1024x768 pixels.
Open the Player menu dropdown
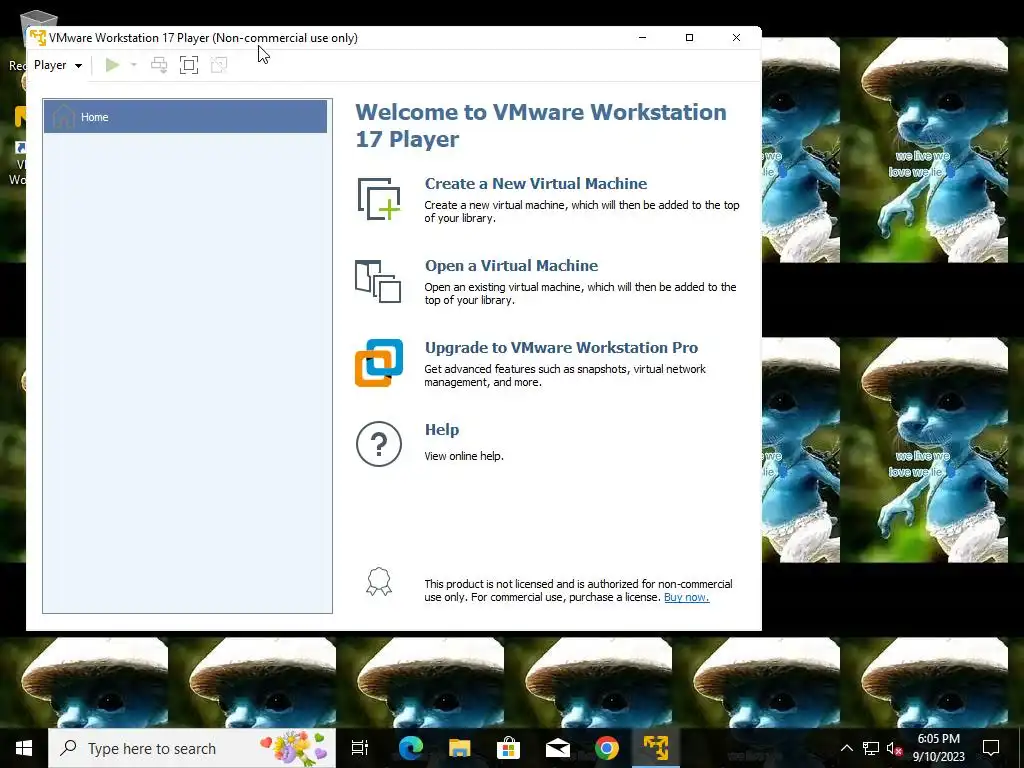pyautogui.click(x=58, y=65)
